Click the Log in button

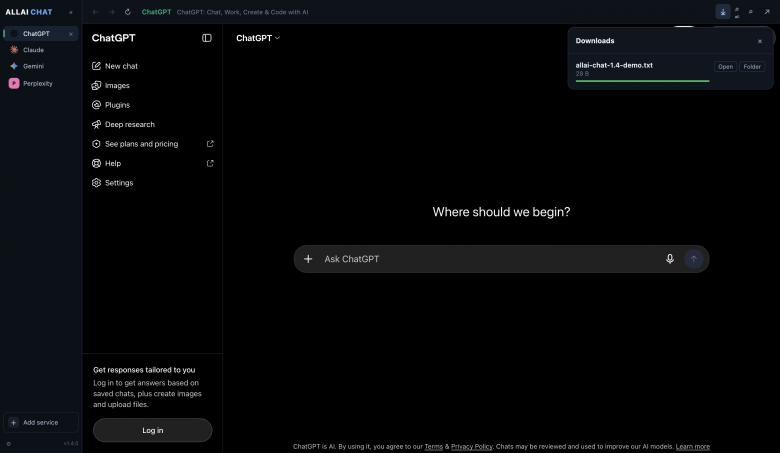(x=152, y=430)
